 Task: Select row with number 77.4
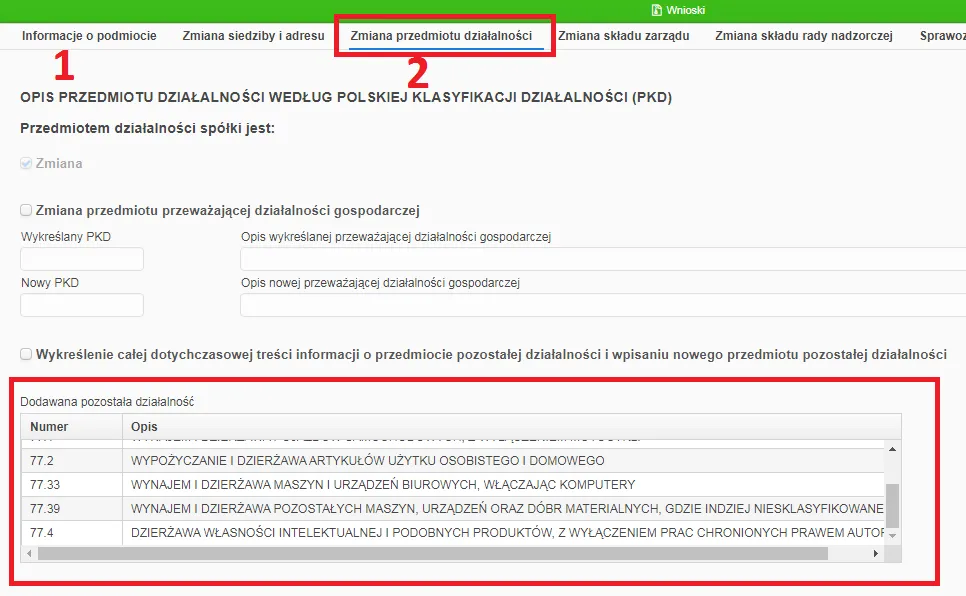[x=452, y=533]
